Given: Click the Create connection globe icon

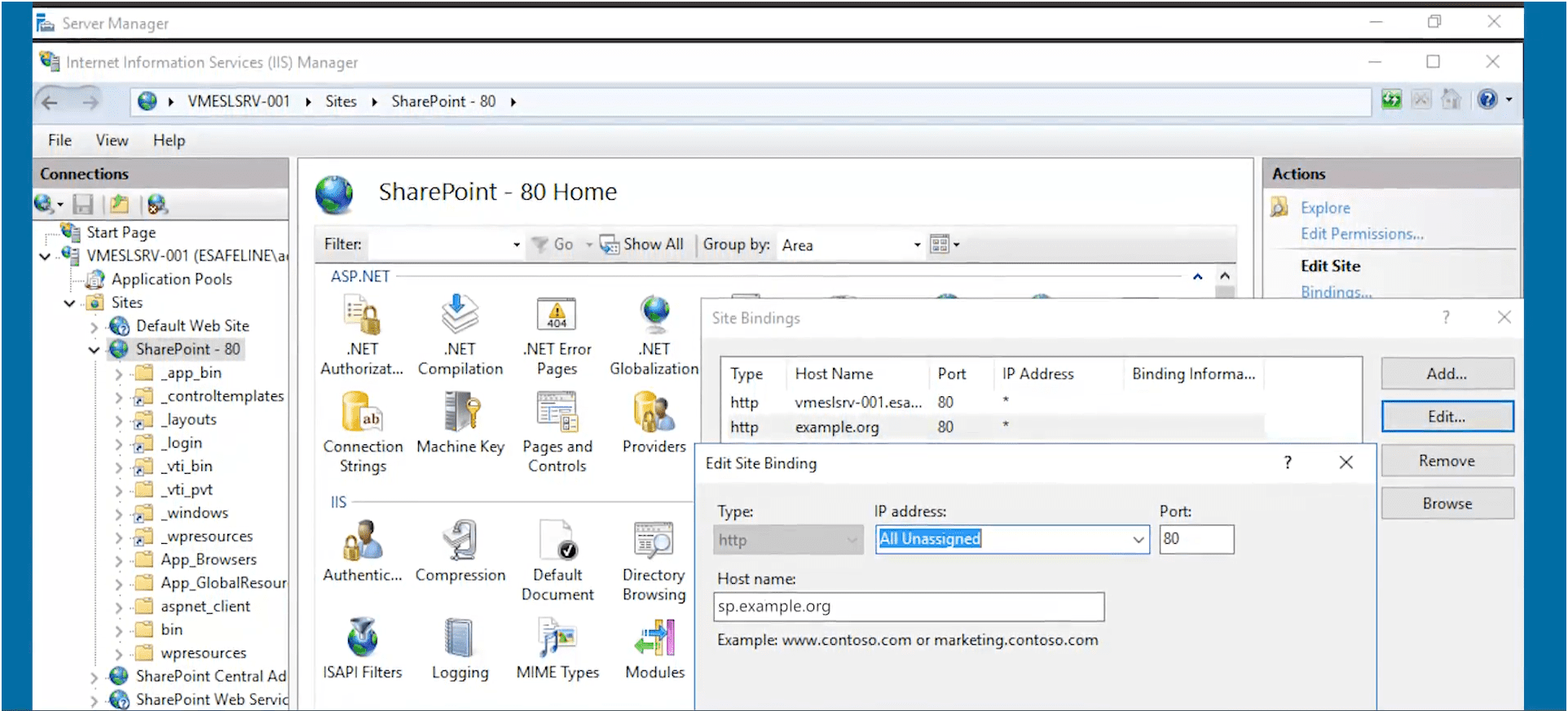Looking at the screenshot, I should [44, 204].
